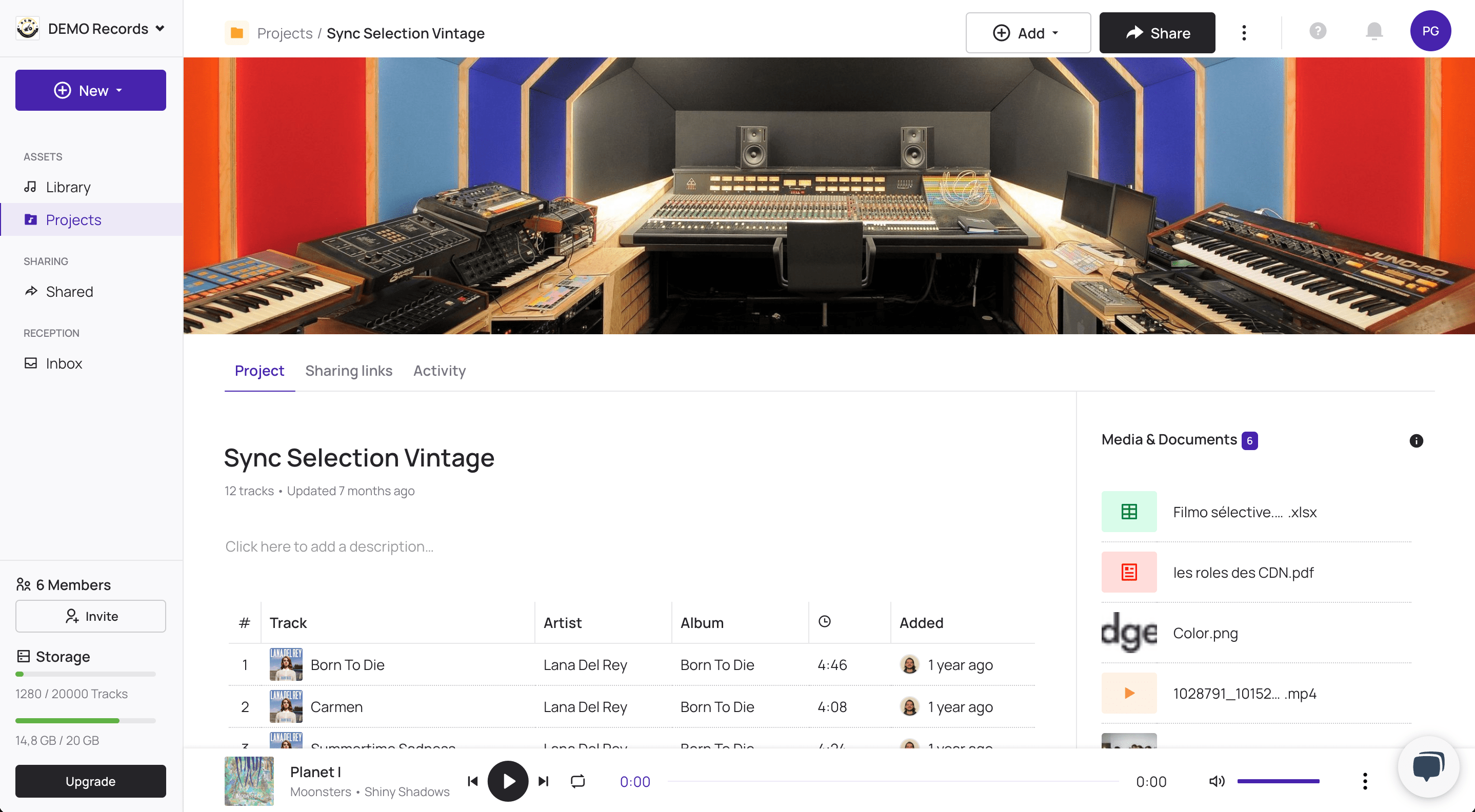The width and height of the screenshot is (1475, 812).
Task: Switch to the Project tab
Action: tap(260, 371)
